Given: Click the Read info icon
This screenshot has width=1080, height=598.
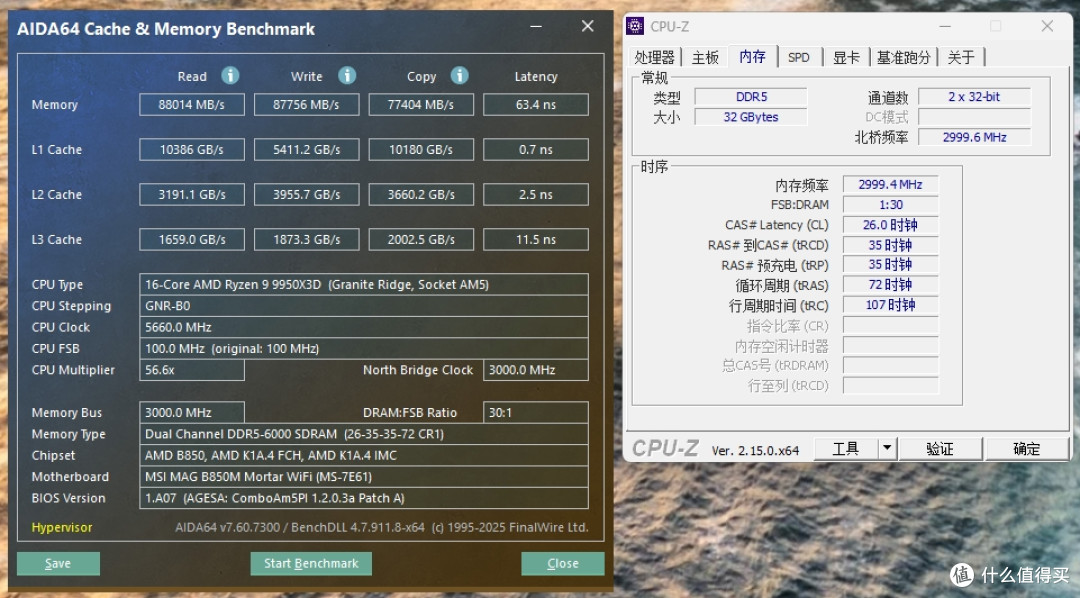Looking at the screenshot, I should click(230, 75).
